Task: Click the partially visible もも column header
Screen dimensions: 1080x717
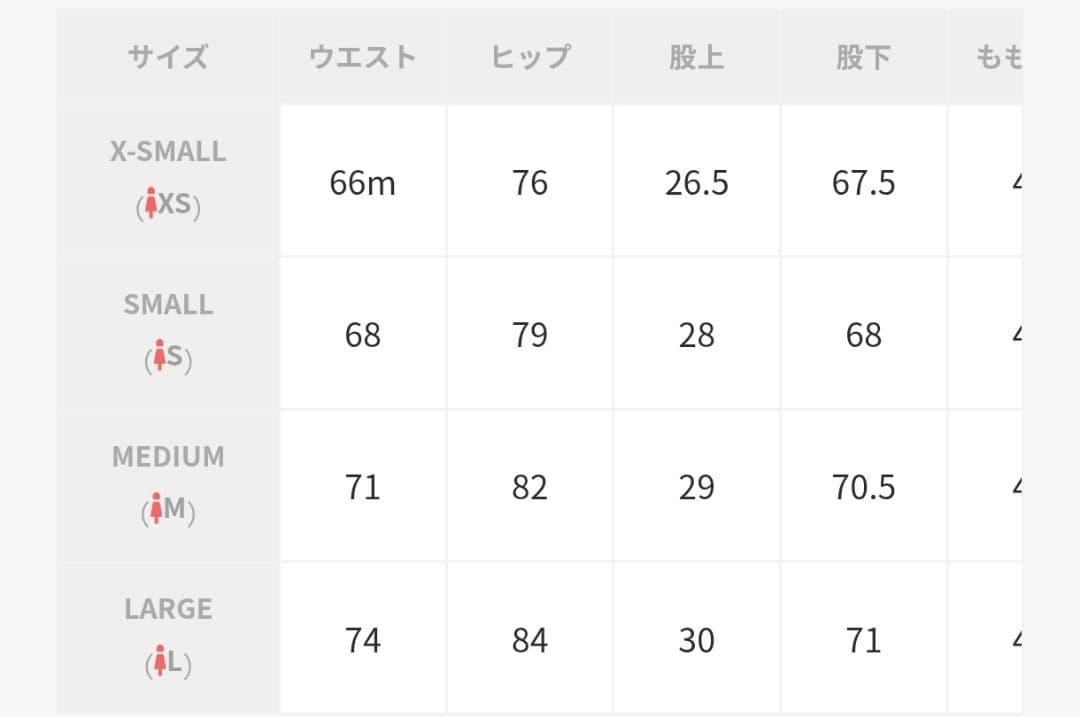Action: (998, 57)
